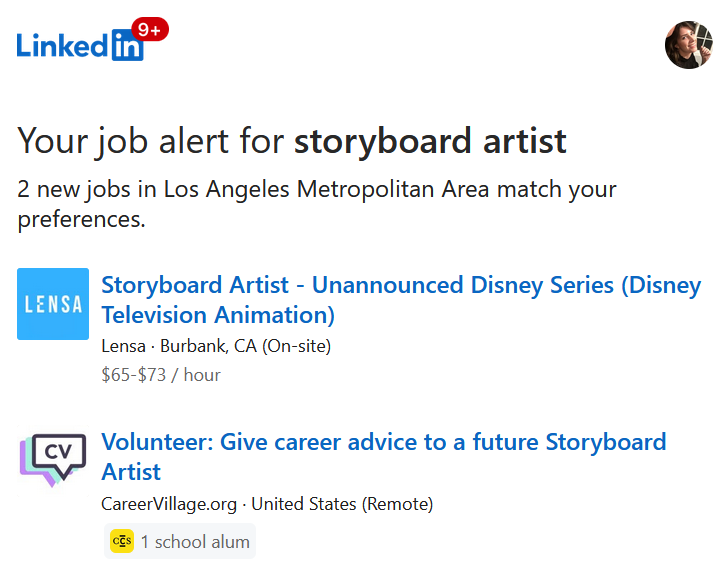Open the profile avatar photo
719x584 pixels.
pos(688,45)
